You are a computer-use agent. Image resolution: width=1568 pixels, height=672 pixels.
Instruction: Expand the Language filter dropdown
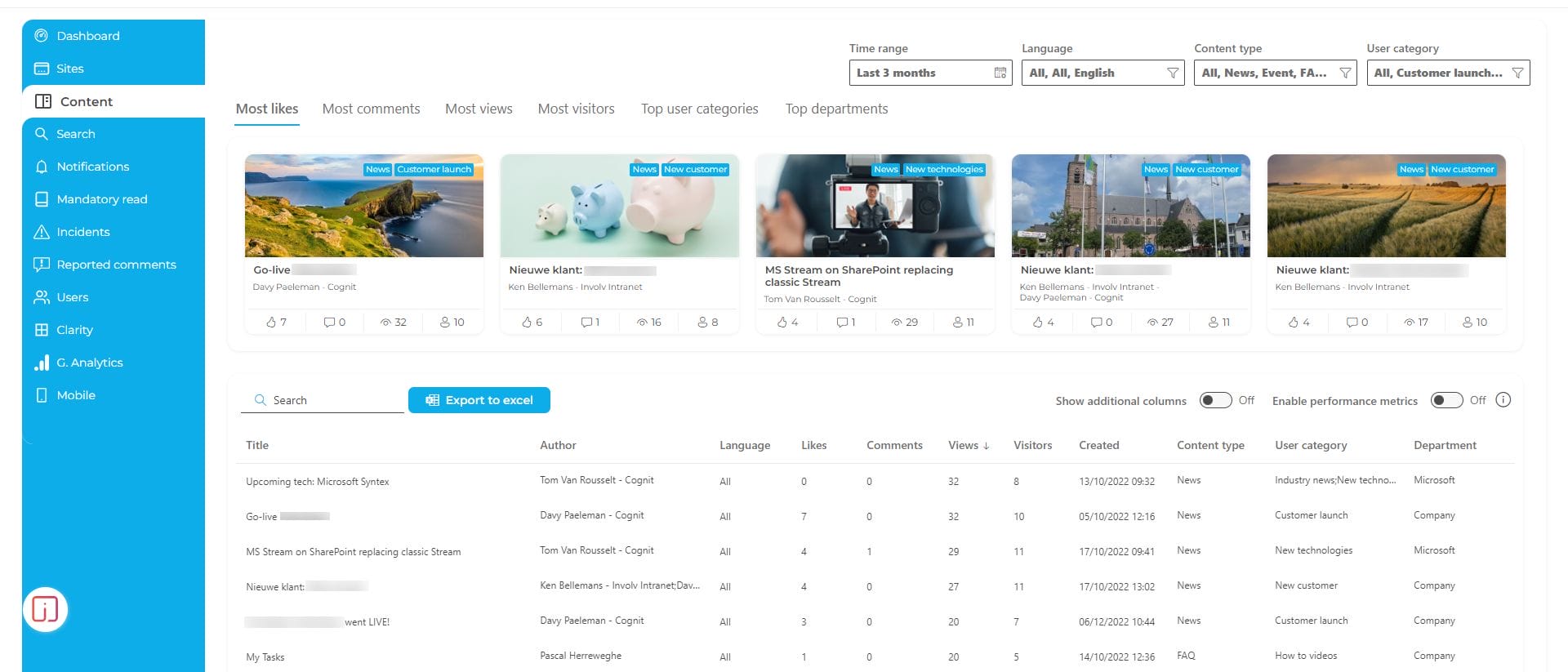coord(1102,73)
